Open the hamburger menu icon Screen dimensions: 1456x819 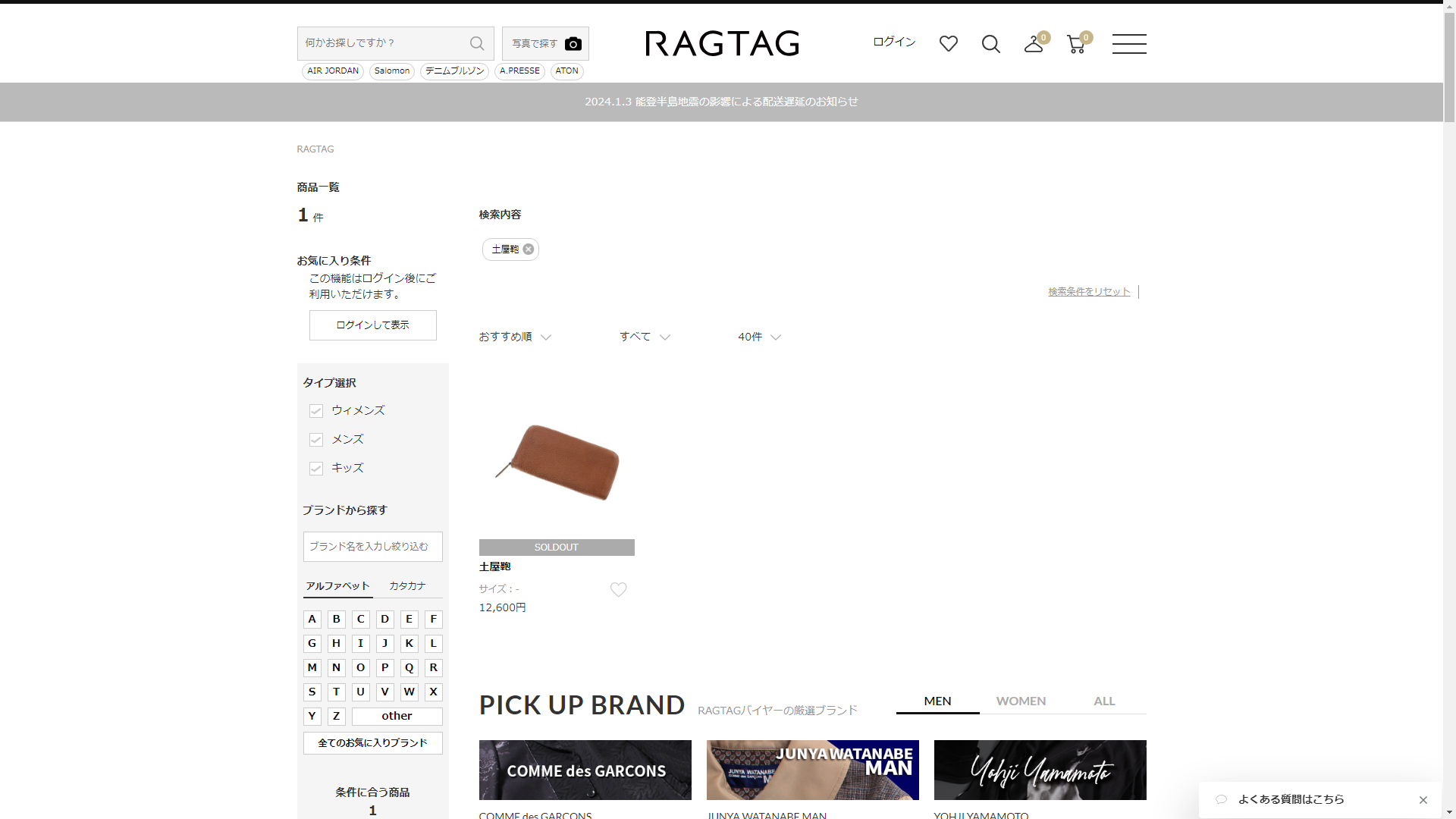coord(1128,44)
